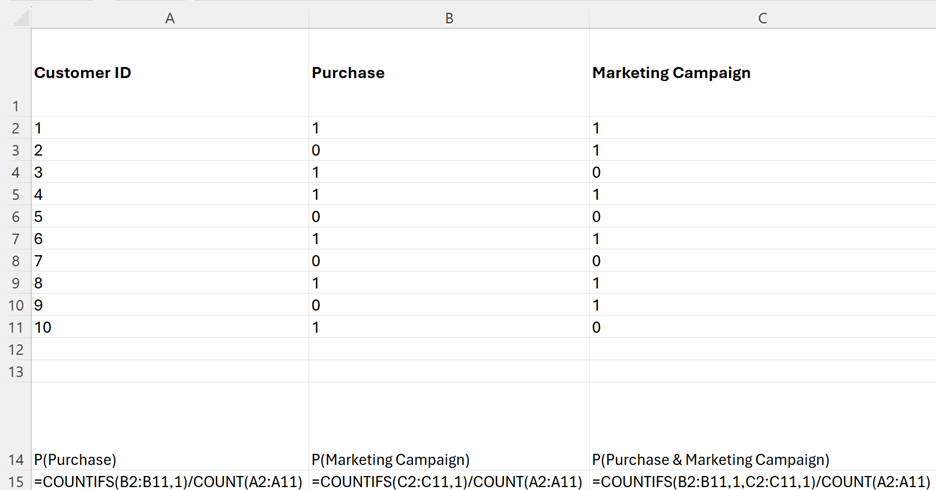The image size is (936, 490).
Task: Select Purchase value cell for customer 8
Action: [x=449, y=283]
